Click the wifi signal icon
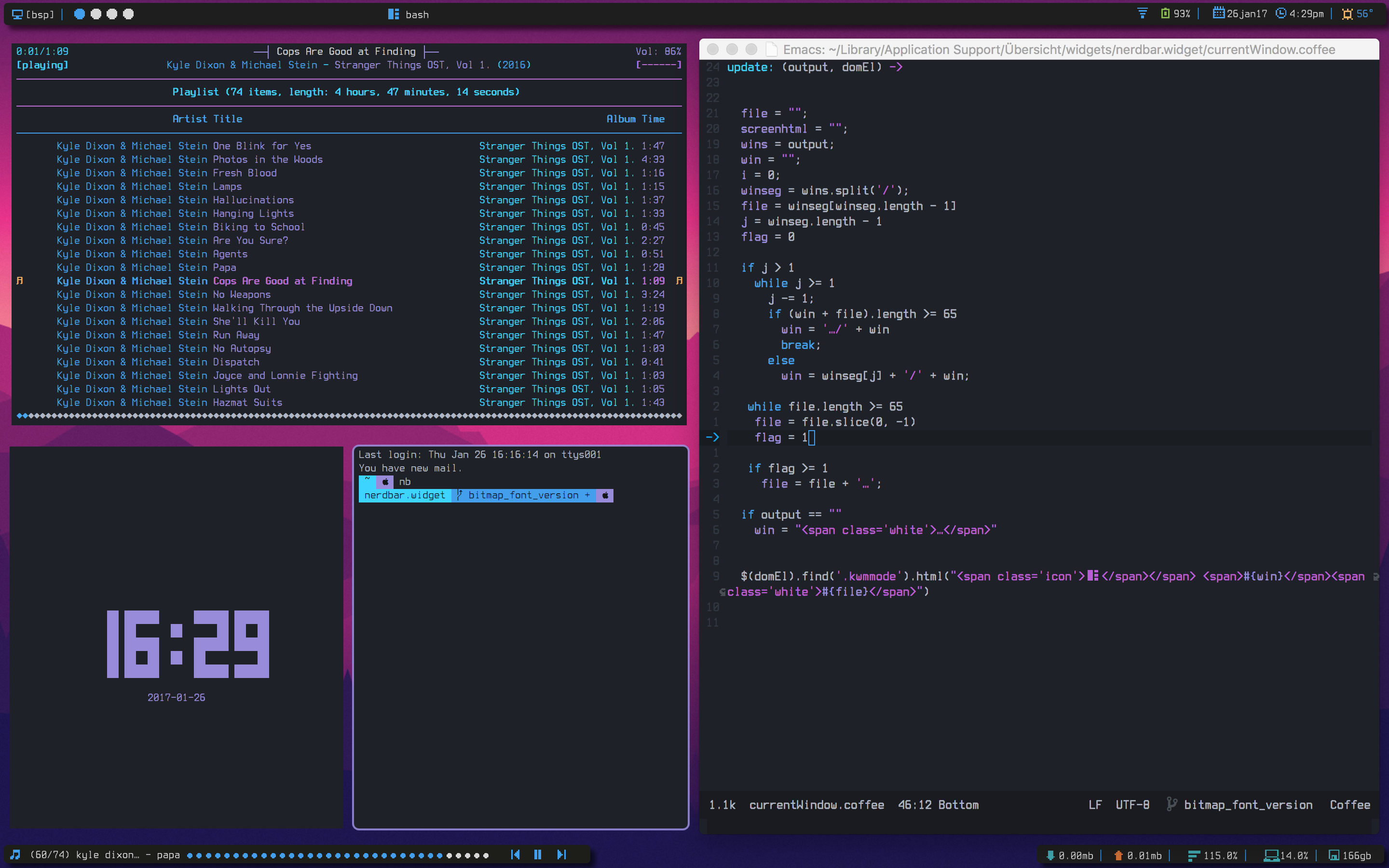 coord(1142,13)
